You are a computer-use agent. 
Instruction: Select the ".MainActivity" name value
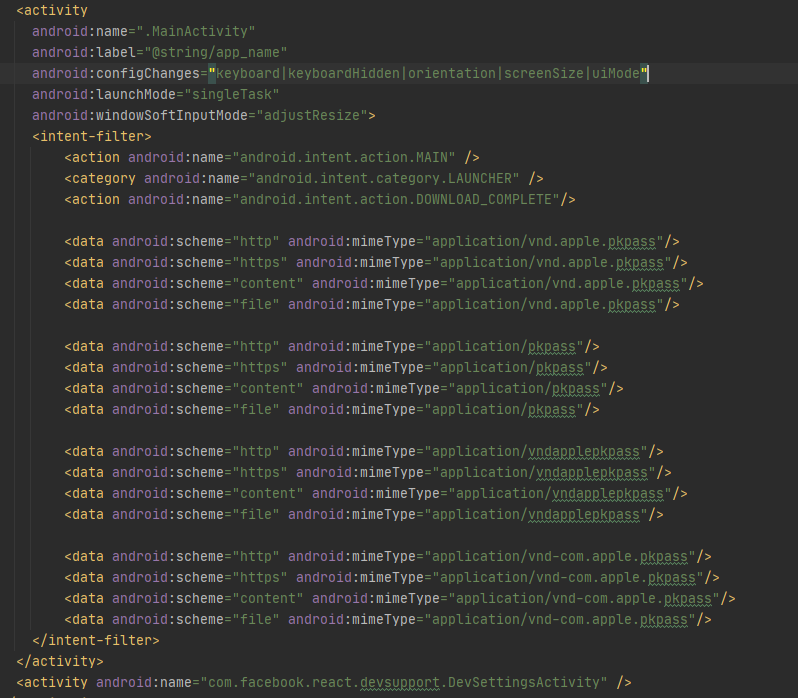click(x=195, y=32)
